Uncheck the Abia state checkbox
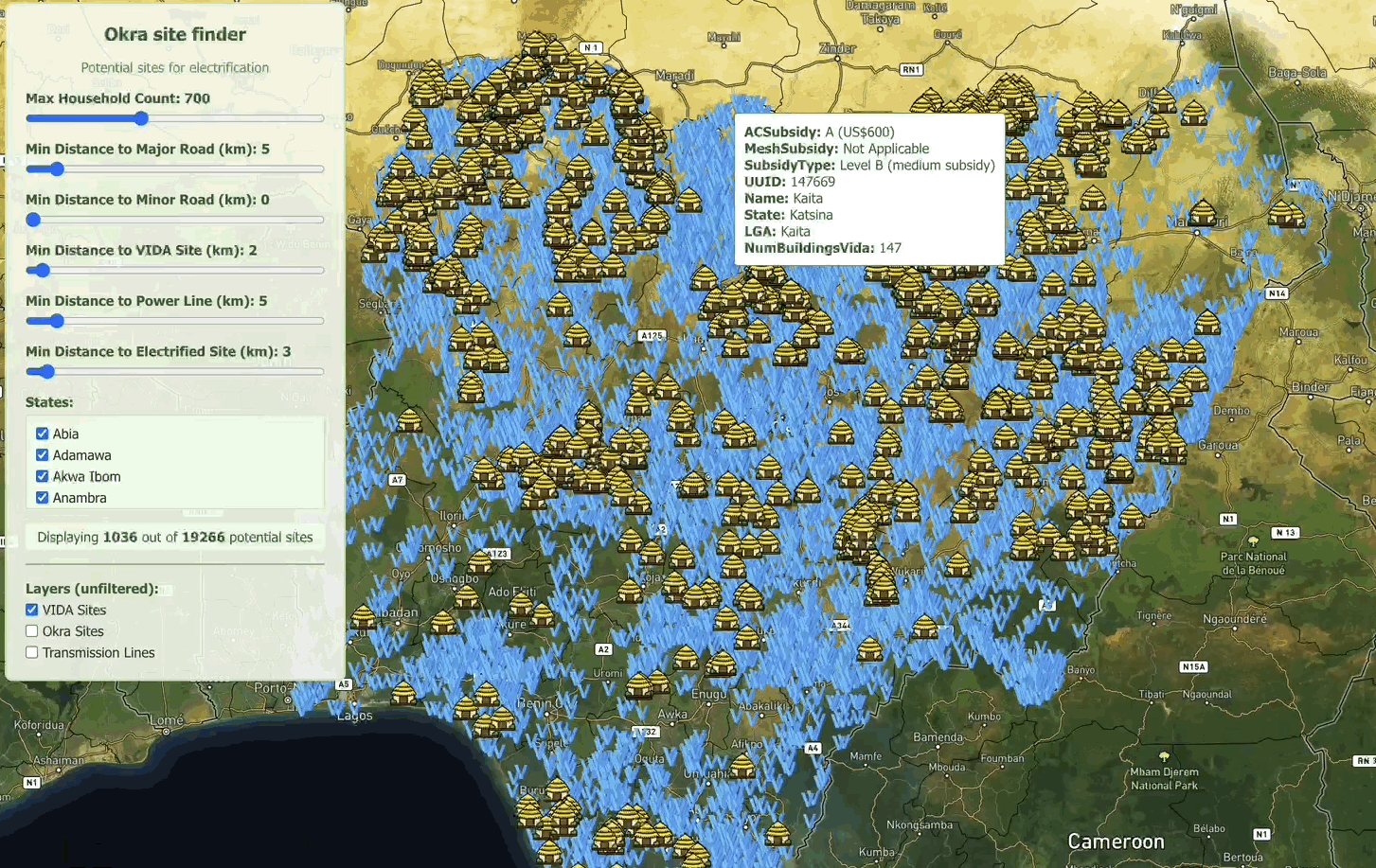 click(42, 434)
